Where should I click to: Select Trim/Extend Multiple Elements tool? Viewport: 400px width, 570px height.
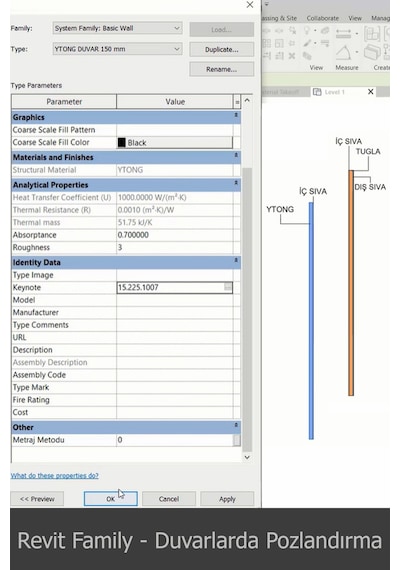point(279,56)
